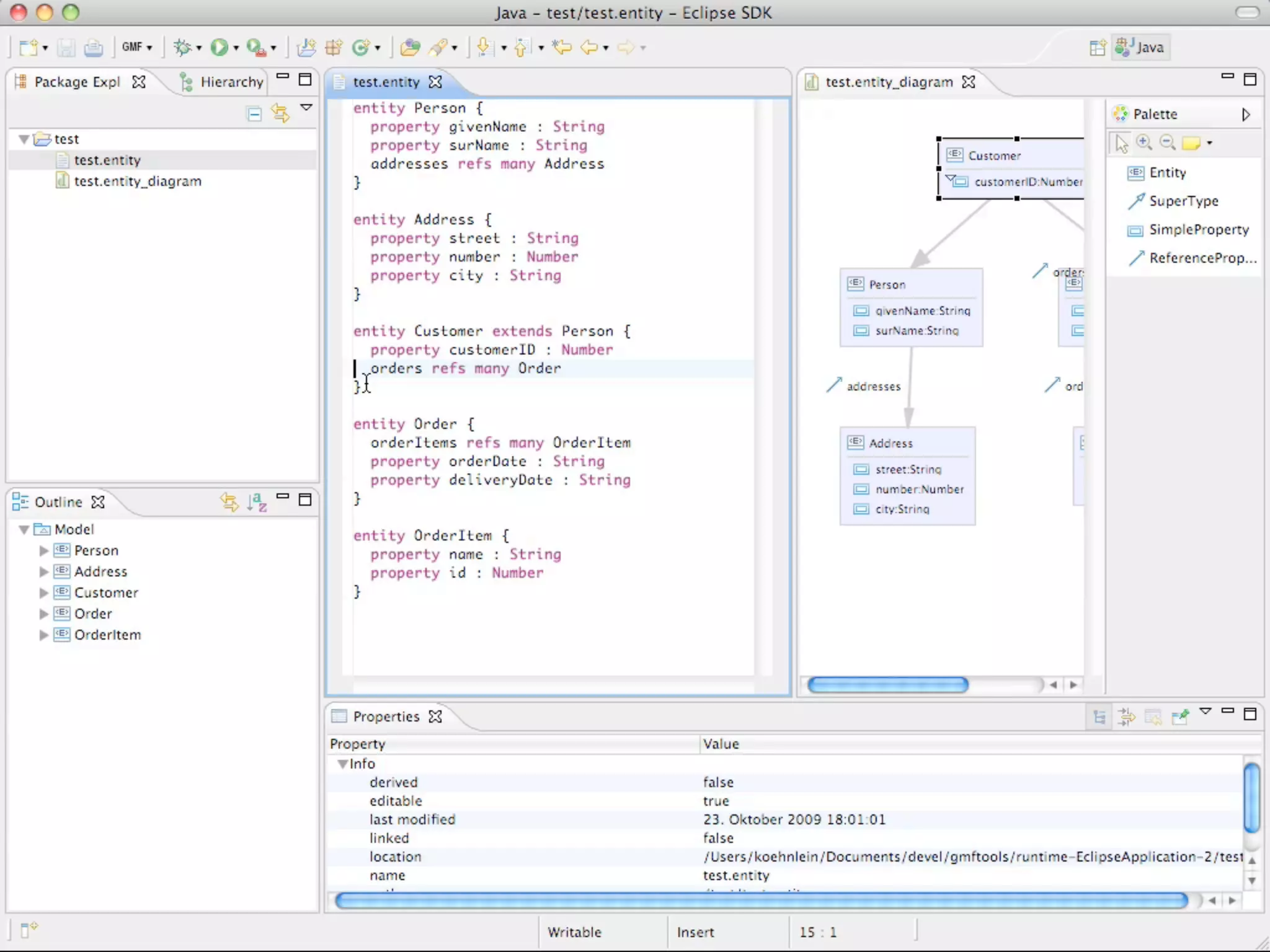
Task: Click the Run (green play) toolbar icon
Action: (218, 47)
